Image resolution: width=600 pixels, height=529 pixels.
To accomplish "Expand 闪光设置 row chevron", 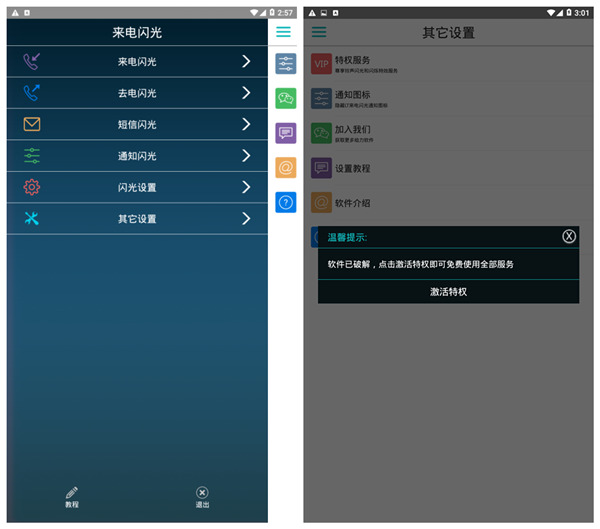I will (x=246, y=187).
